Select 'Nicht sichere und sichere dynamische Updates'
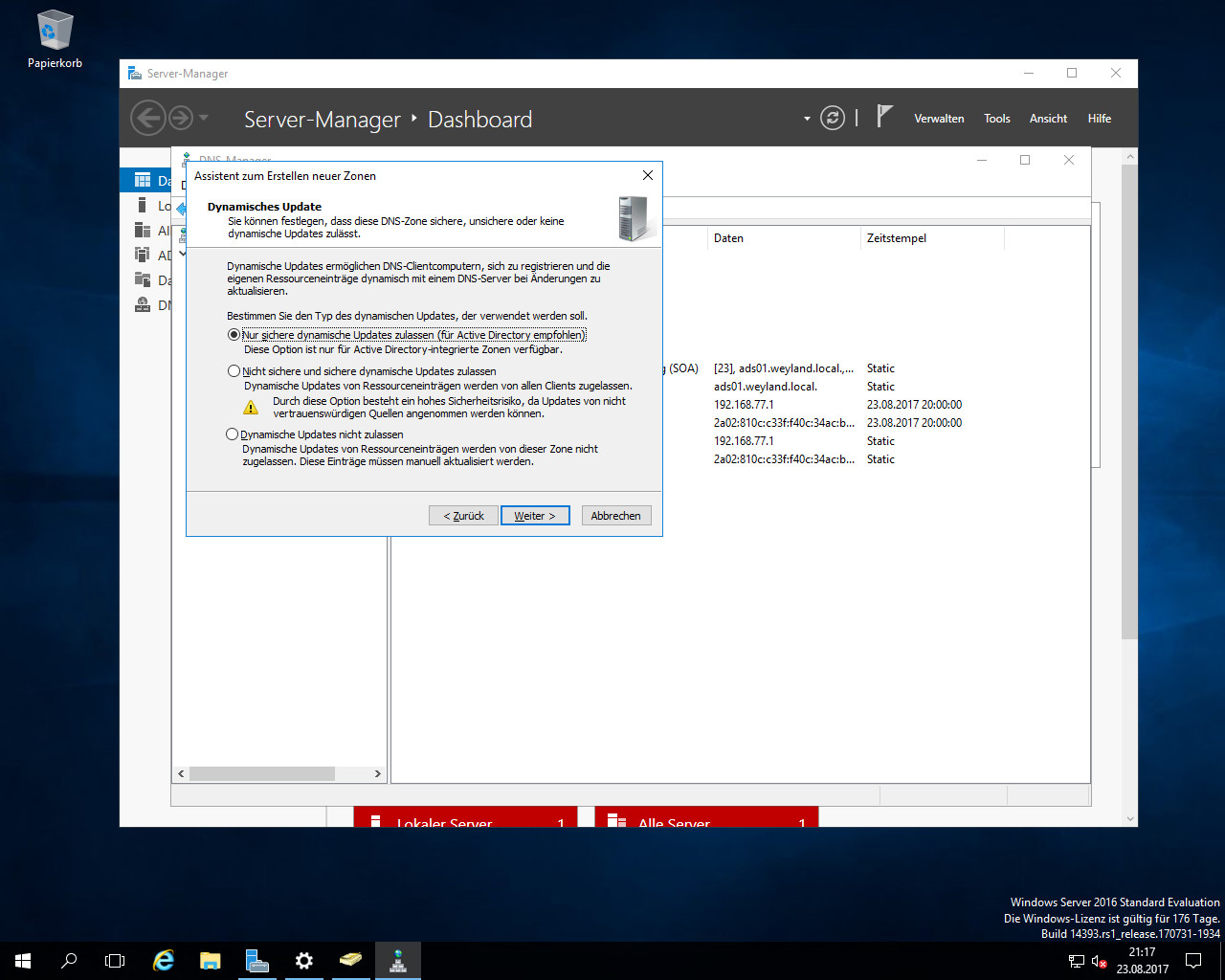The image size is (1225, 980). click(234, 371)
